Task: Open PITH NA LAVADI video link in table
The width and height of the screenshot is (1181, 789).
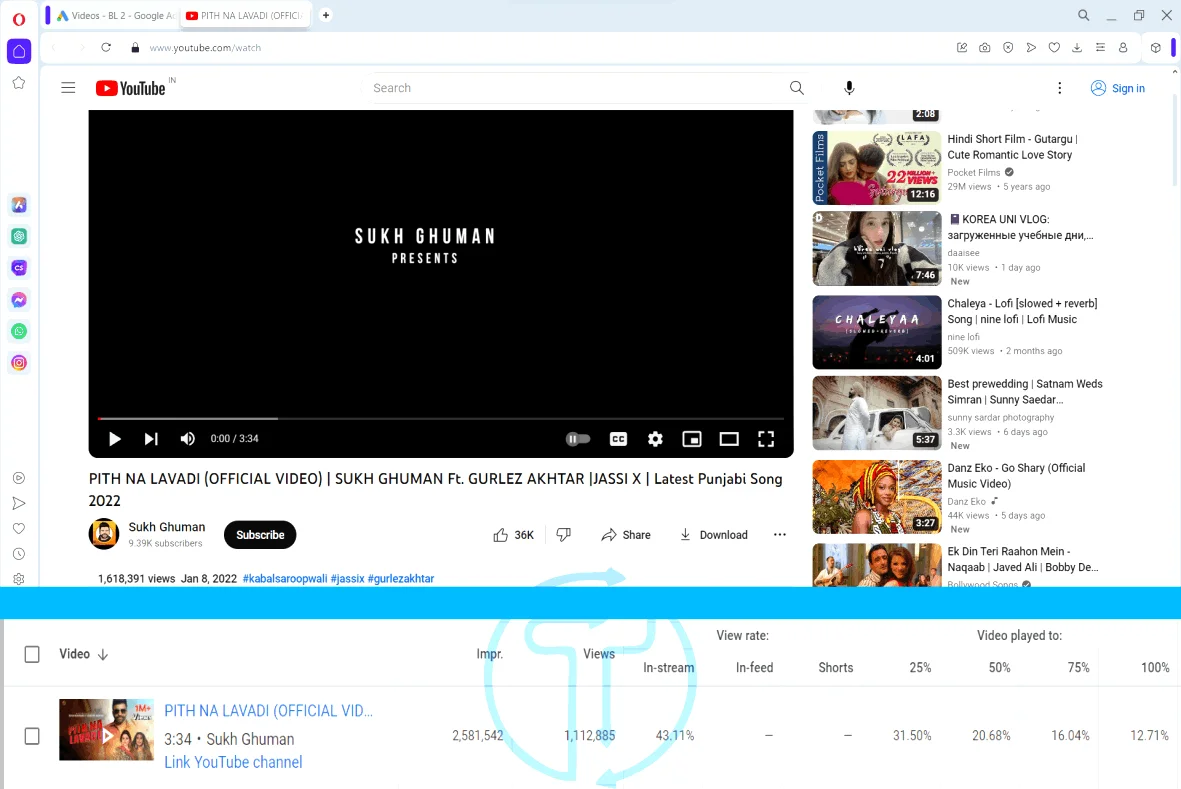Action: click(268, 711)
